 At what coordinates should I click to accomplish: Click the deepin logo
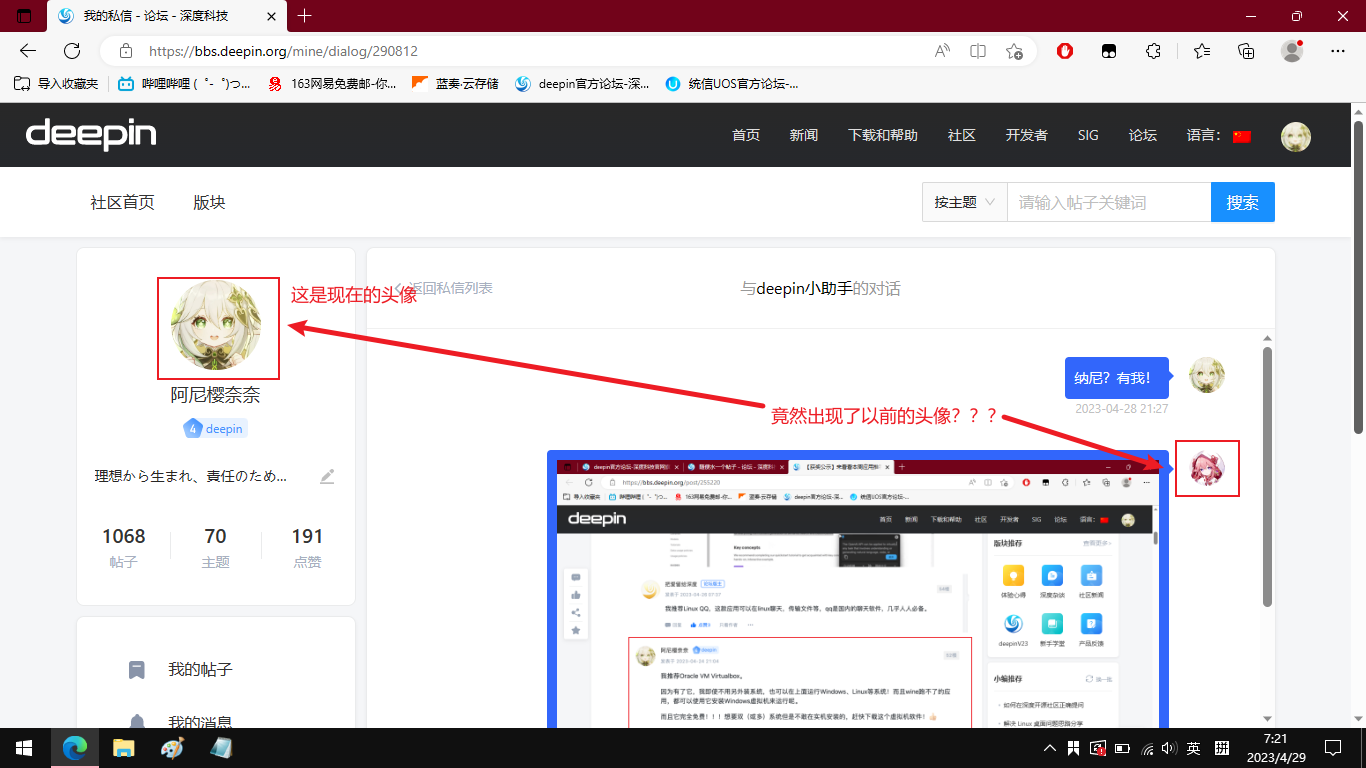click(91, 134)
